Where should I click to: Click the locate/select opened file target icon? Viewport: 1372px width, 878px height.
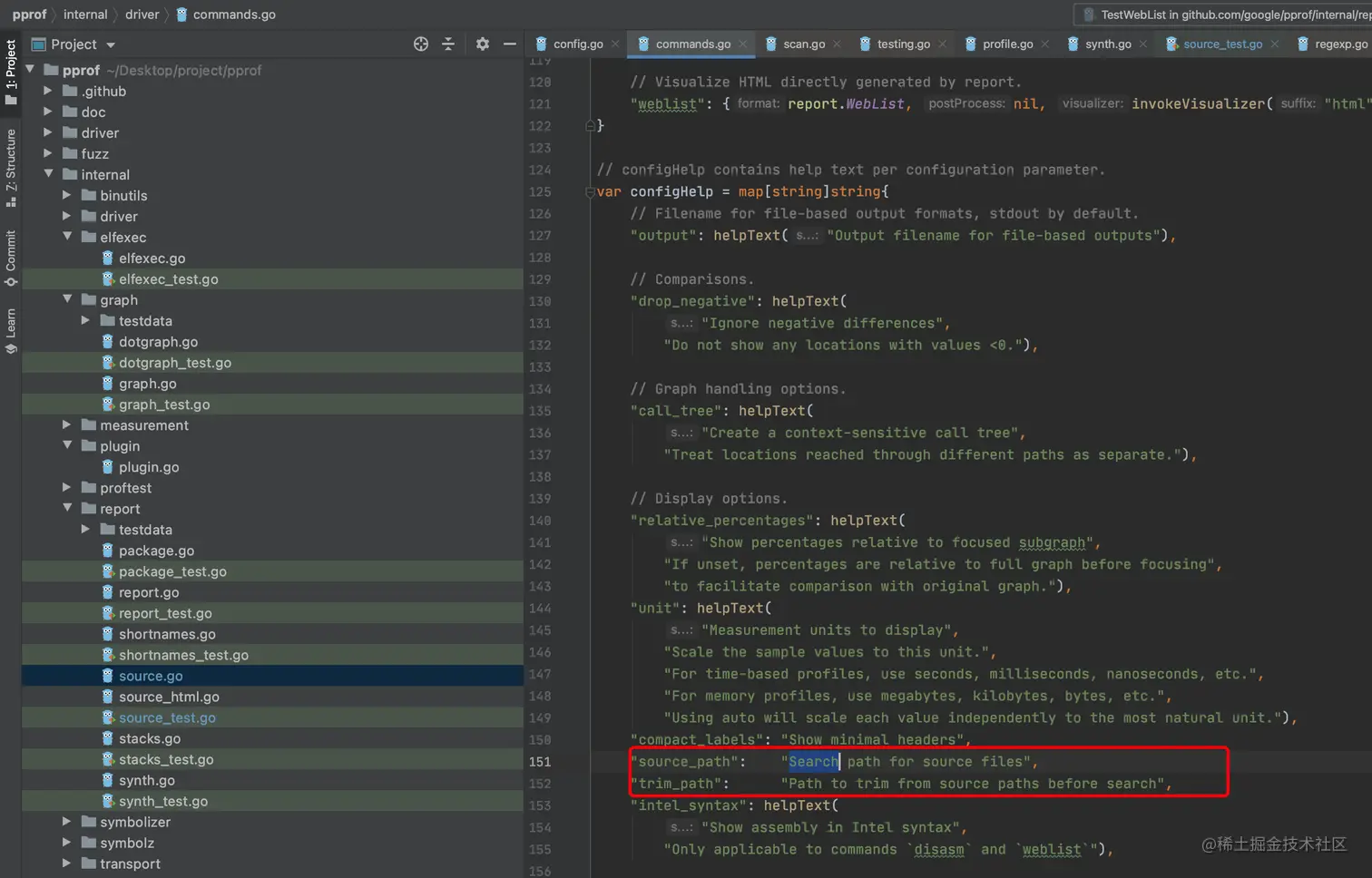click(421, 44)
